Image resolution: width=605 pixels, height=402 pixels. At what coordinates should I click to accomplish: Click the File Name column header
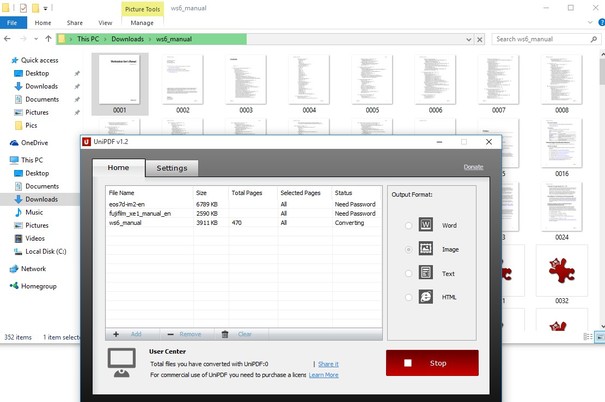[122, 193]
